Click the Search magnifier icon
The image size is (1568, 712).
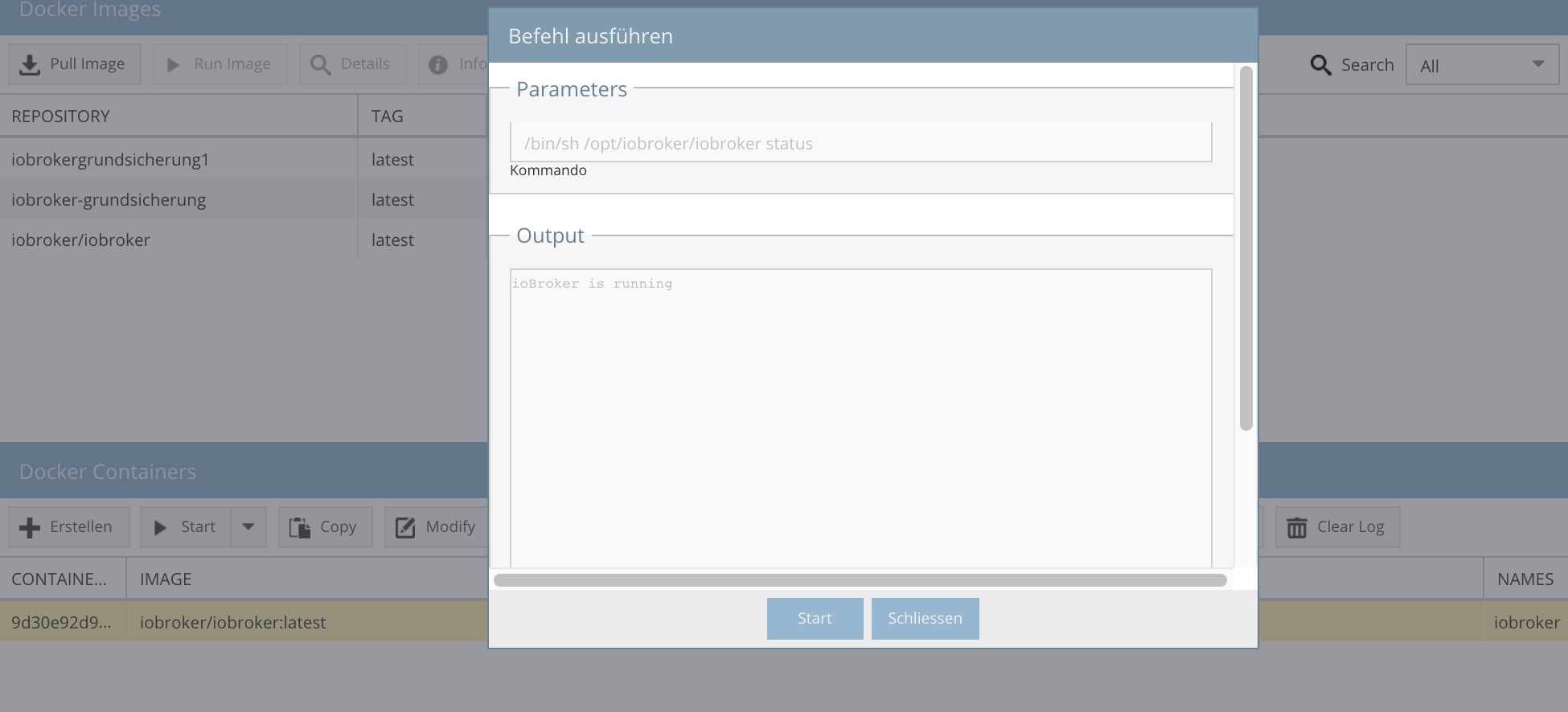1320,65
